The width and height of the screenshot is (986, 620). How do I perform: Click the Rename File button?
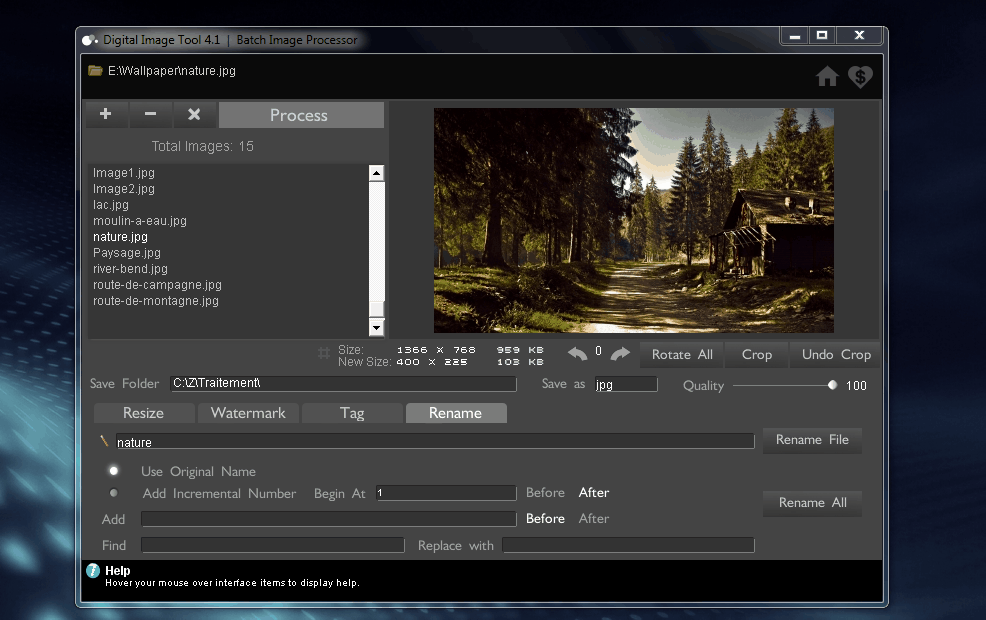click(x=812, y=440)
